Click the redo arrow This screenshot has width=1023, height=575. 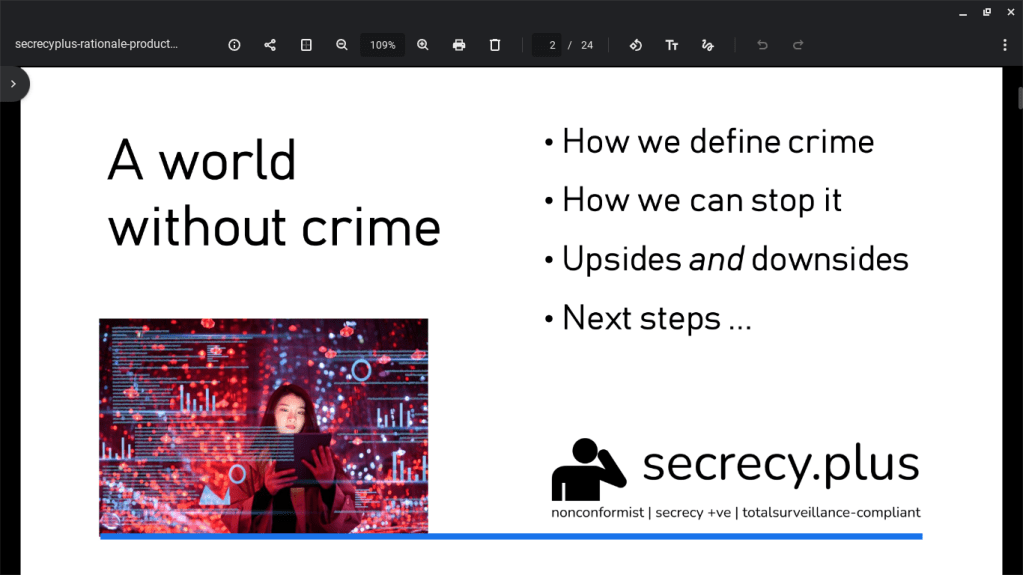coord(798,45)
